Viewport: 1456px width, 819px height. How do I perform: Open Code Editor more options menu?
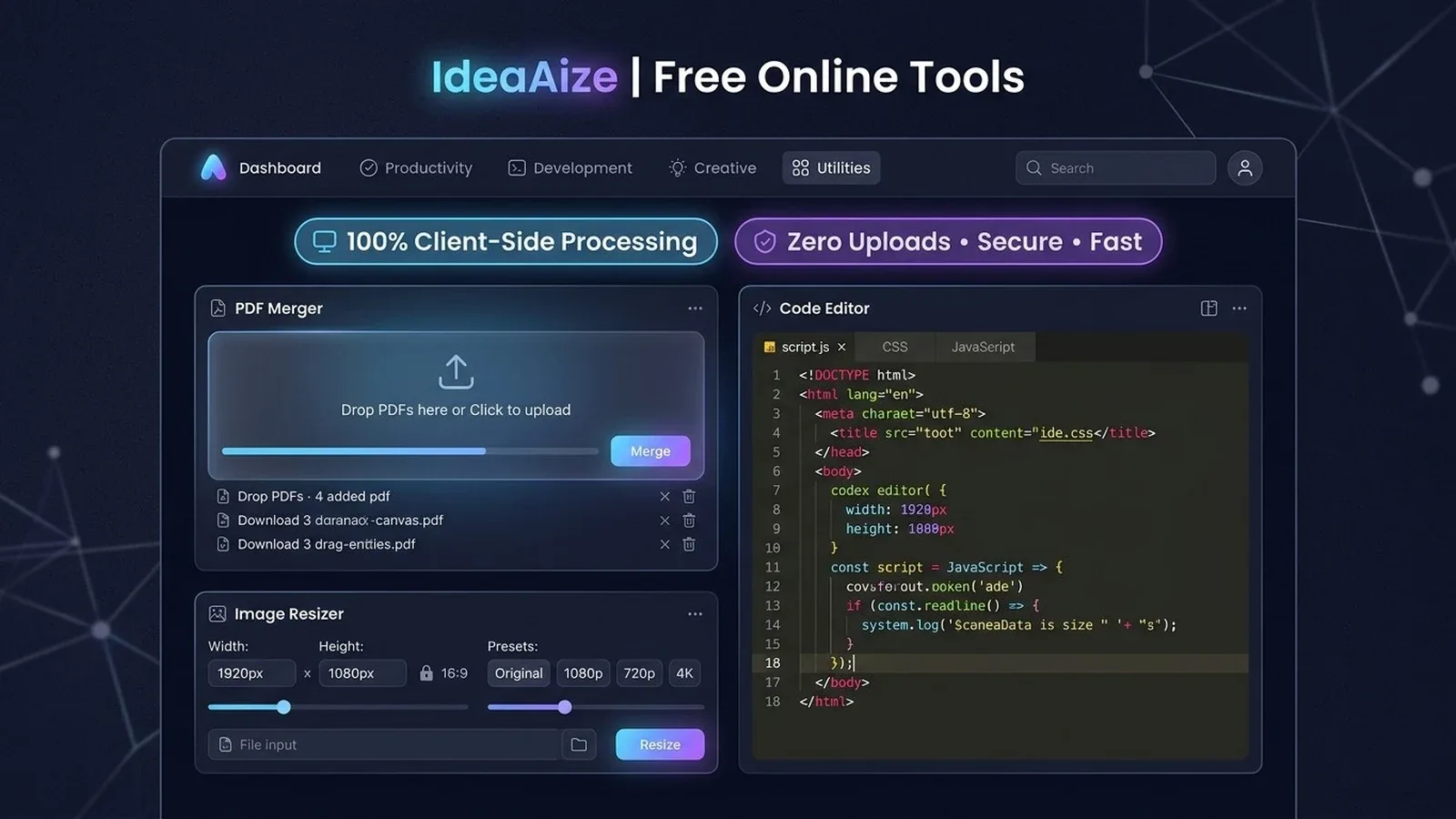tap(1239, 308)
